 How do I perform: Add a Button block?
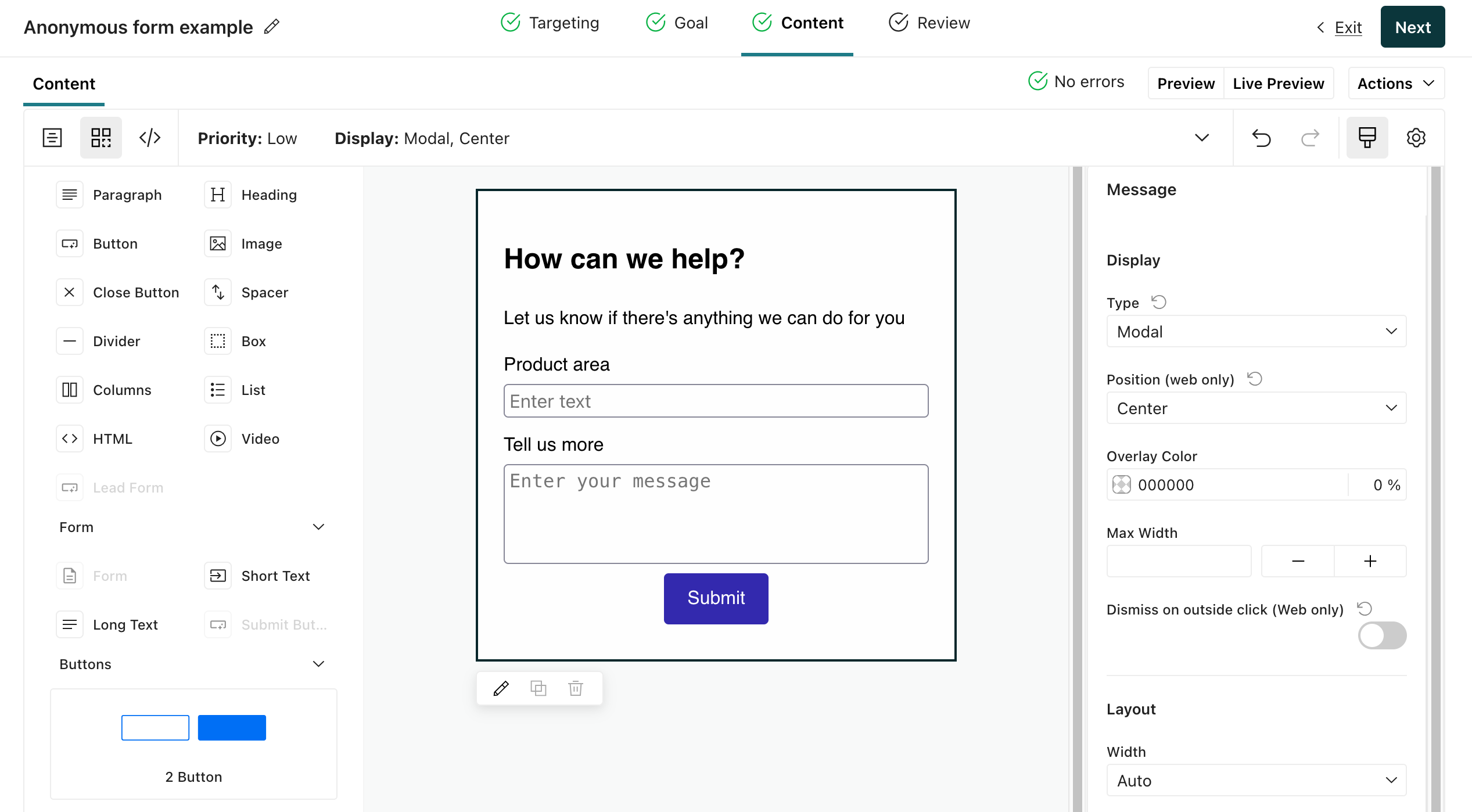97,243
